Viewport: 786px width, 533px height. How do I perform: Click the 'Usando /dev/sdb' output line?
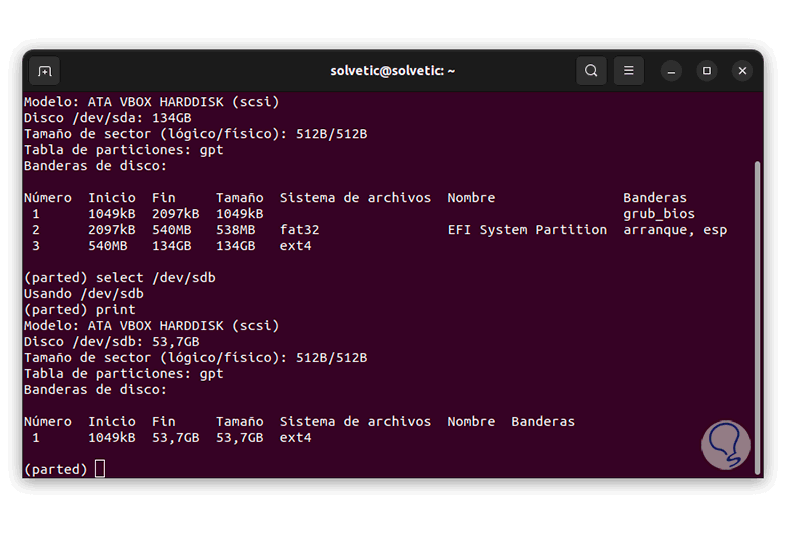83,294
